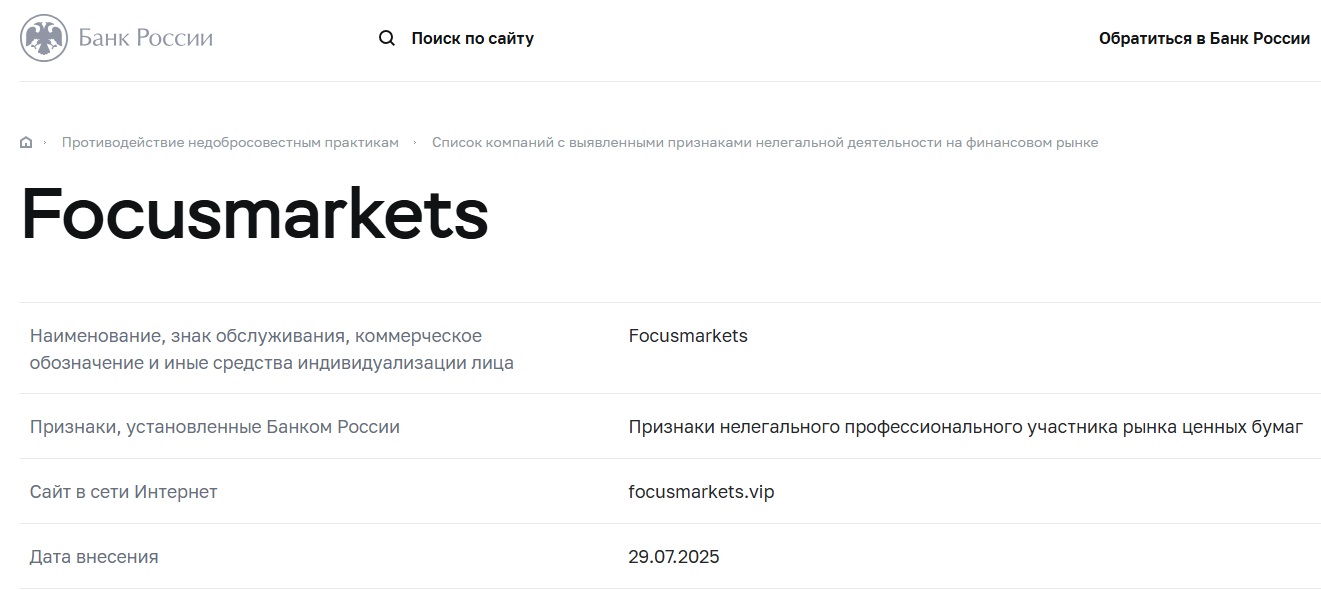Click the Сайт в сети Интернет row label
Screen dimensions: 1321x590
[122, 491]
